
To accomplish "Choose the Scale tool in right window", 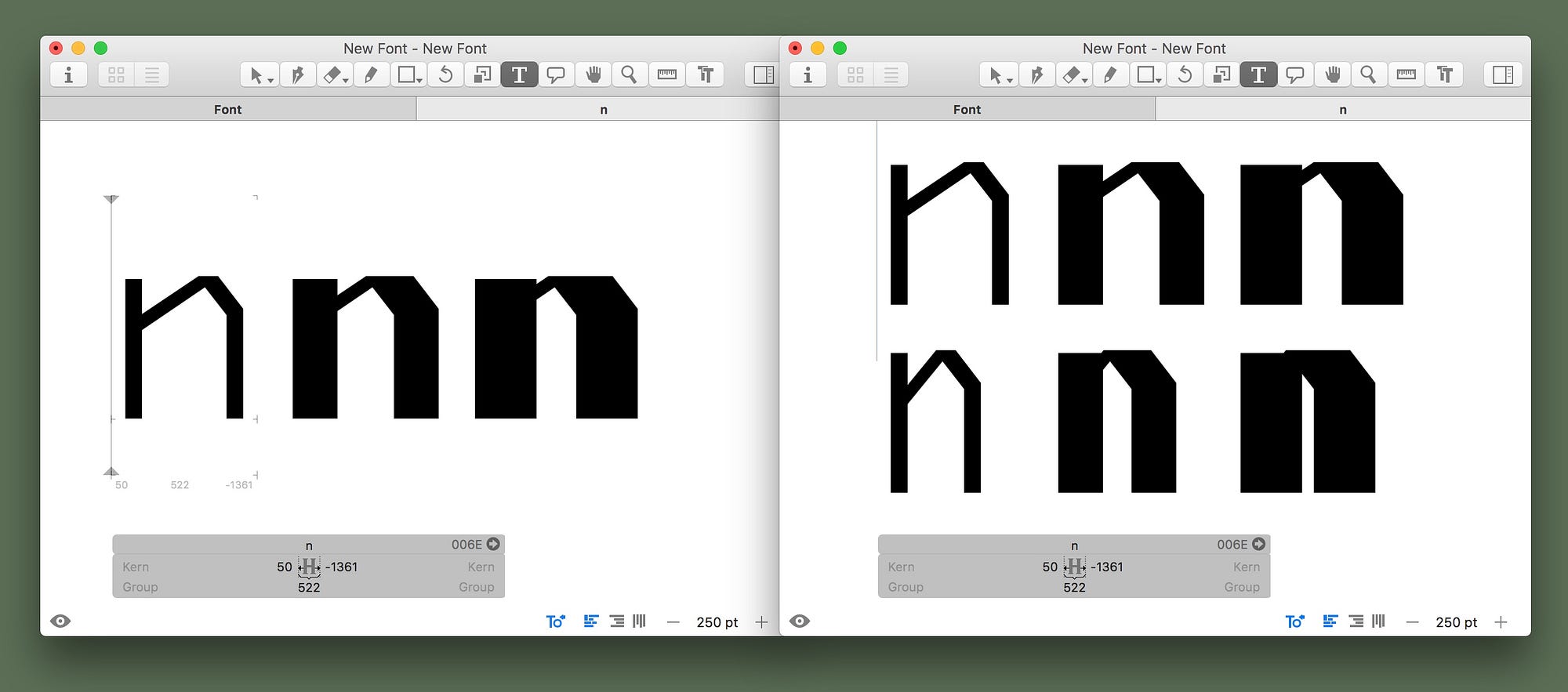I will tap(1221, 74).
